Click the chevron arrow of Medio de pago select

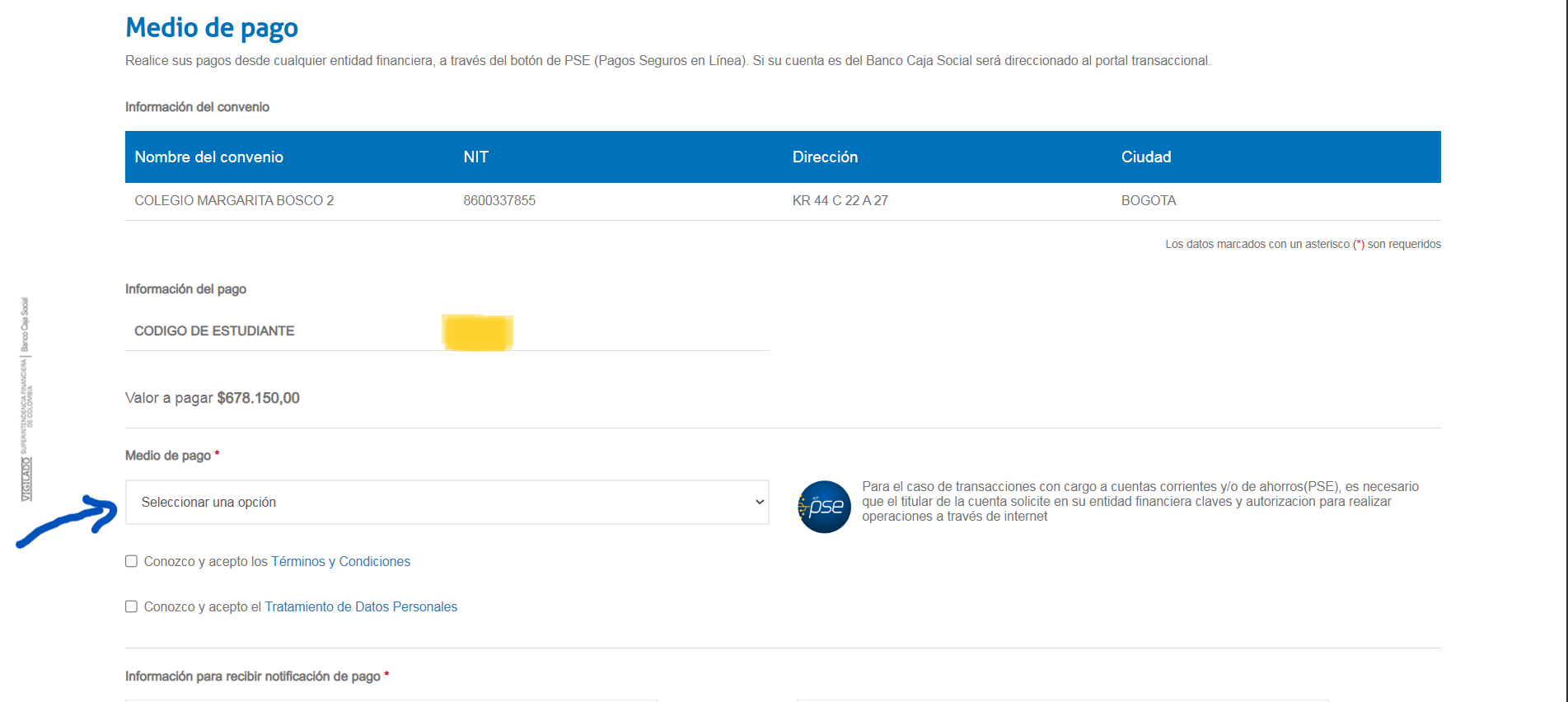pyautogui.click(x=759, y=502)
